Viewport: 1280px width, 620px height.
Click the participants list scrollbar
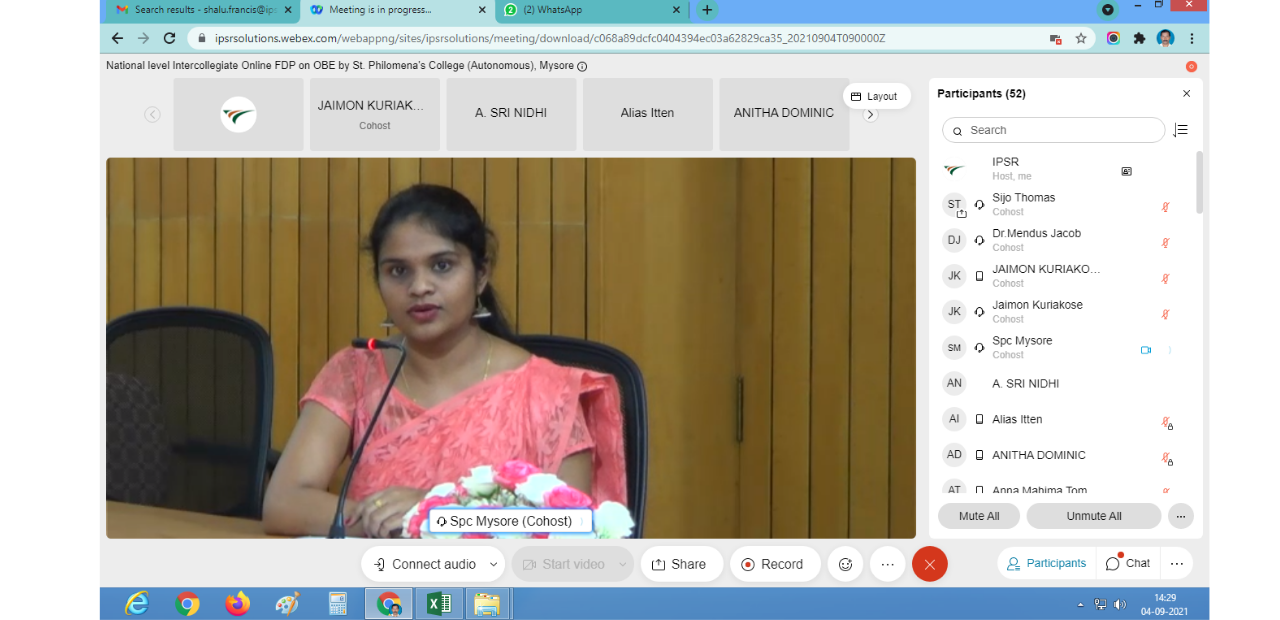1199,182
